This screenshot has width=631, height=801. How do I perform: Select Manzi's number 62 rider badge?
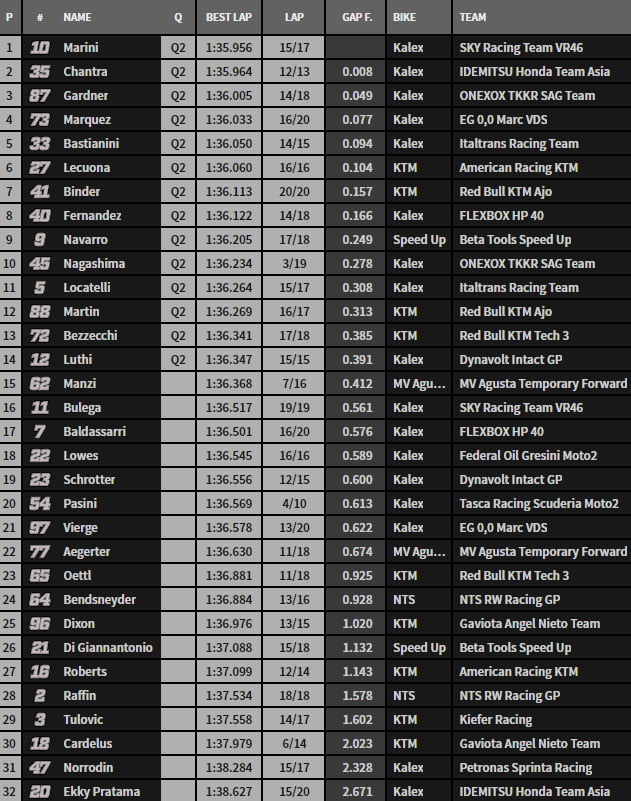point(41,383)
